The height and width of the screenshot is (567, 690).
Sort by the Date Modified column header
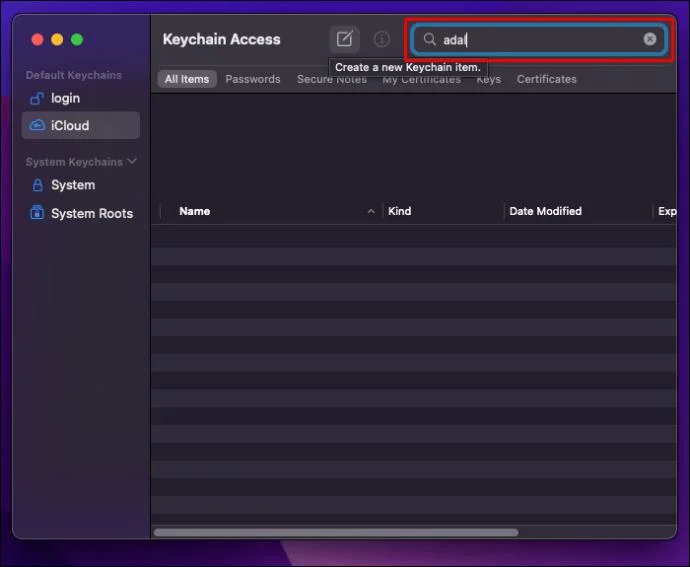[x=578, y=211]
